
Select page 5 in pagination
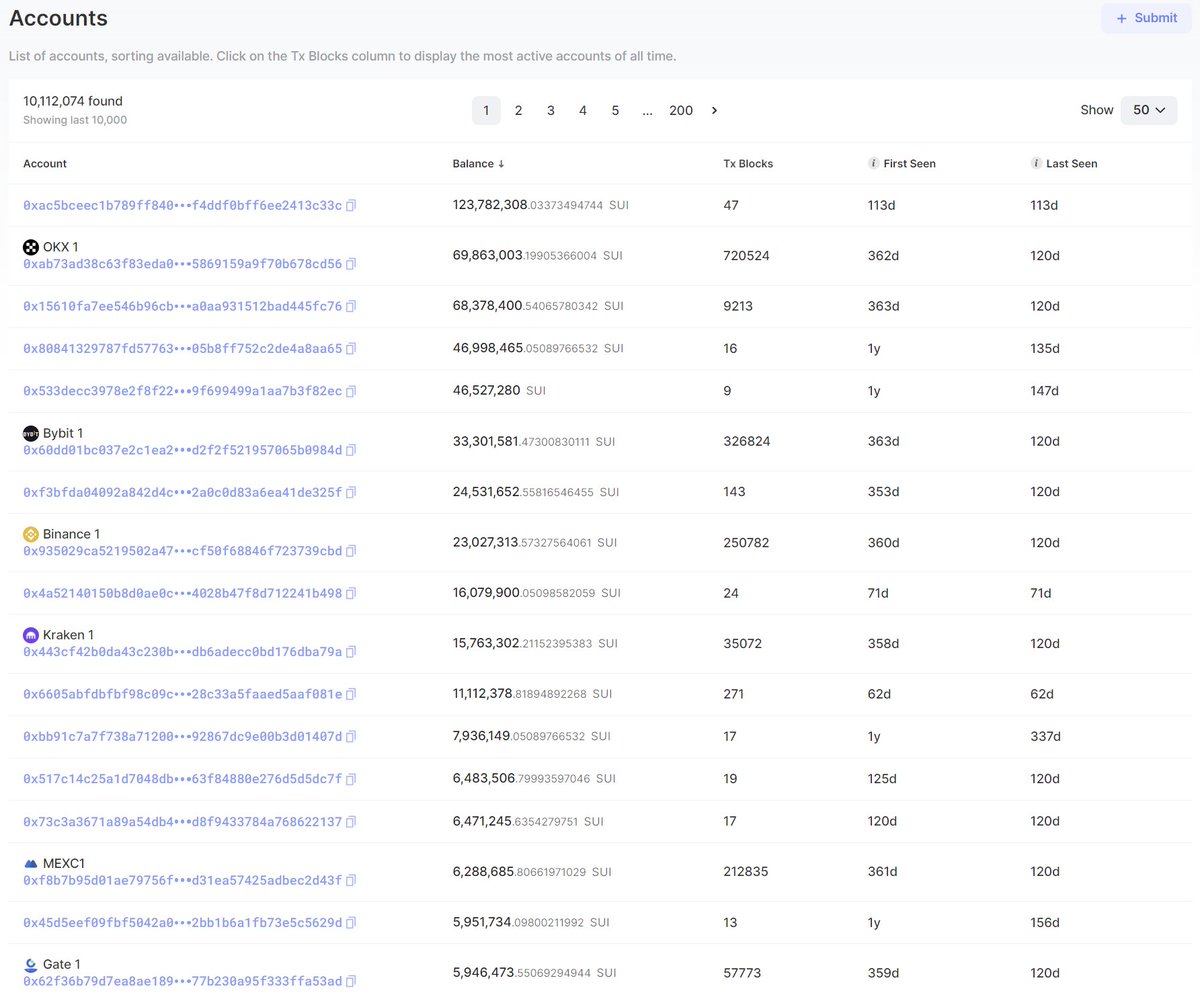(x=615, y=111)
